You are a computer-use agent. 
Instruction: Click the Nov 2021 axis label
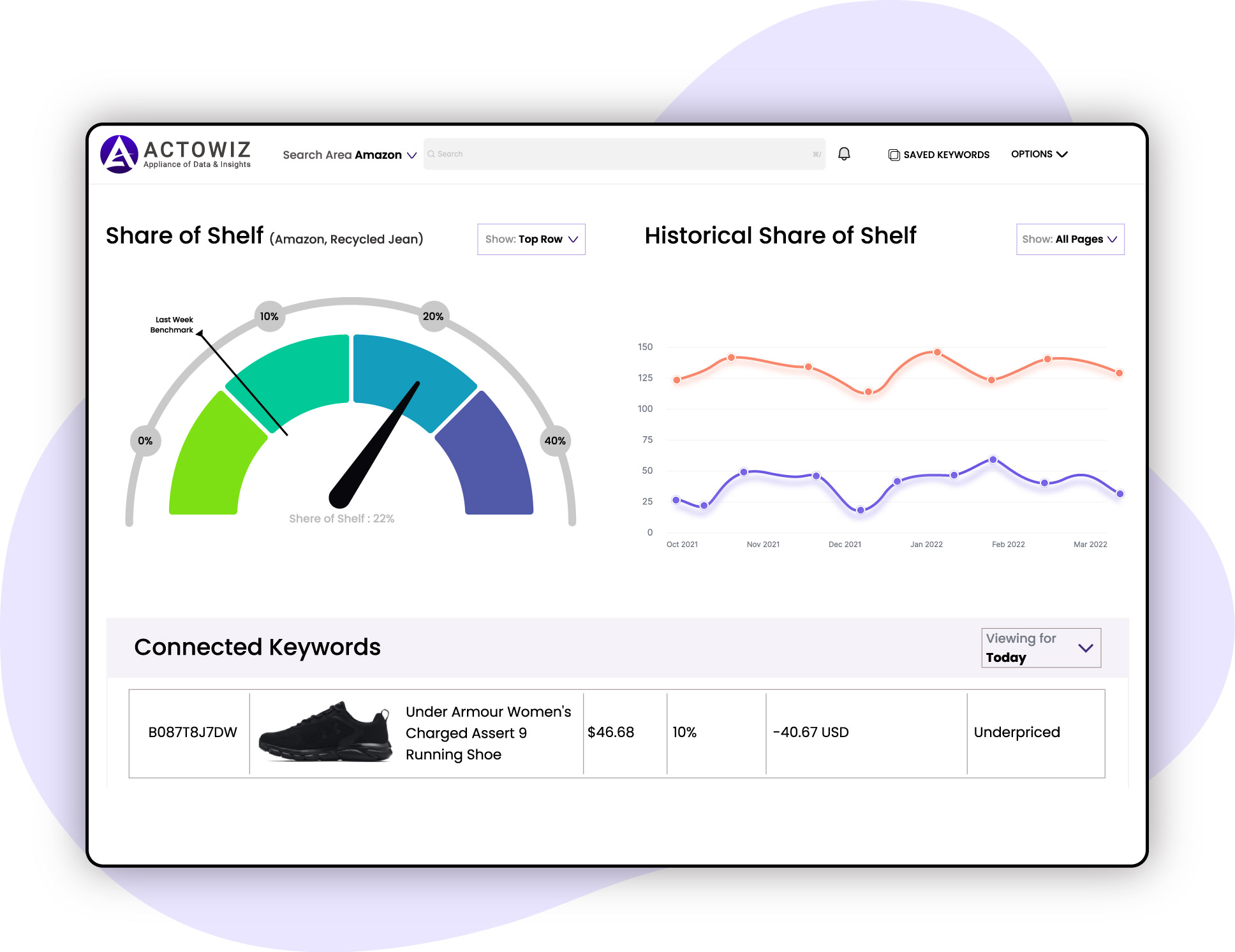pos(763,545)
